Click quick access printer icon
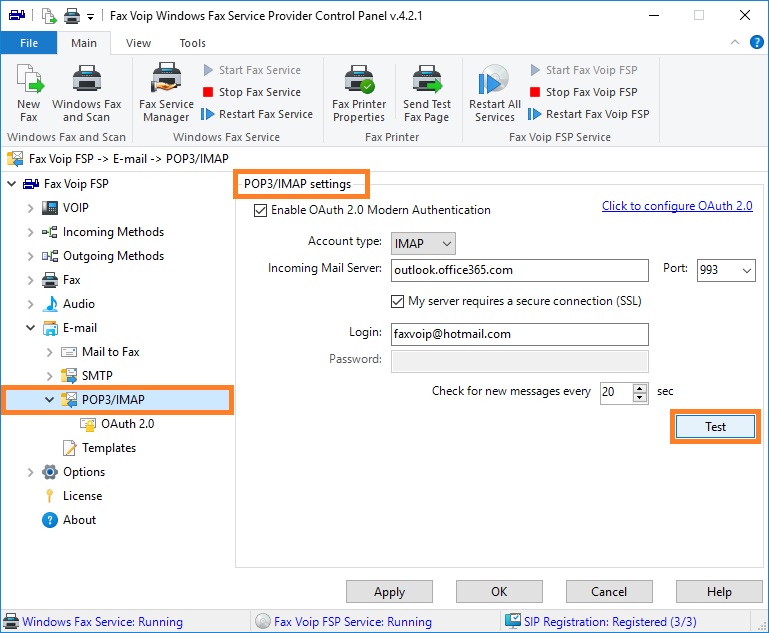This screenshot has height=633, width=769. tap(72, 16)
